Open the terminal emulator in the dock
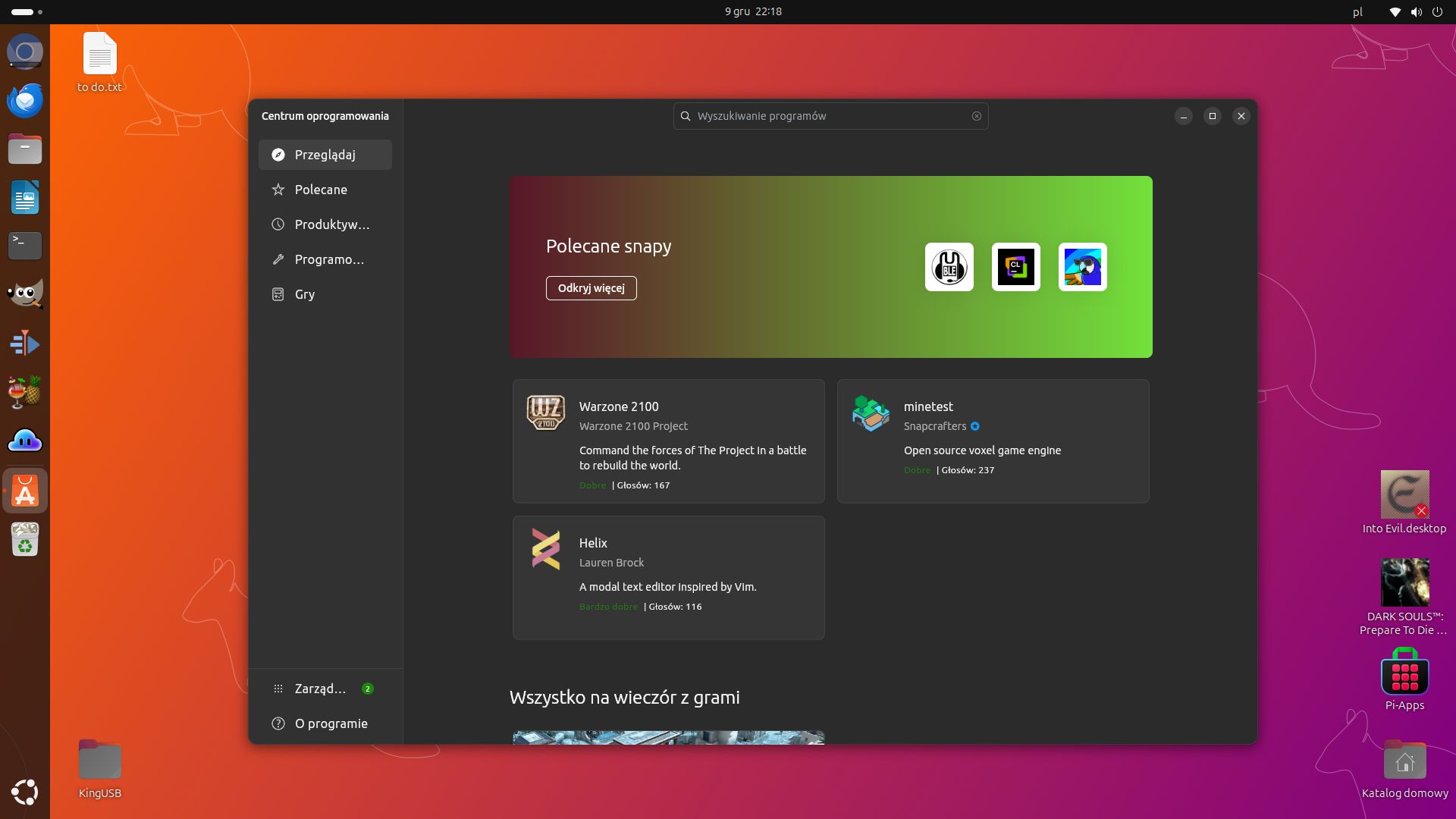Viewport: 1456px width, 819px height. 25,246
